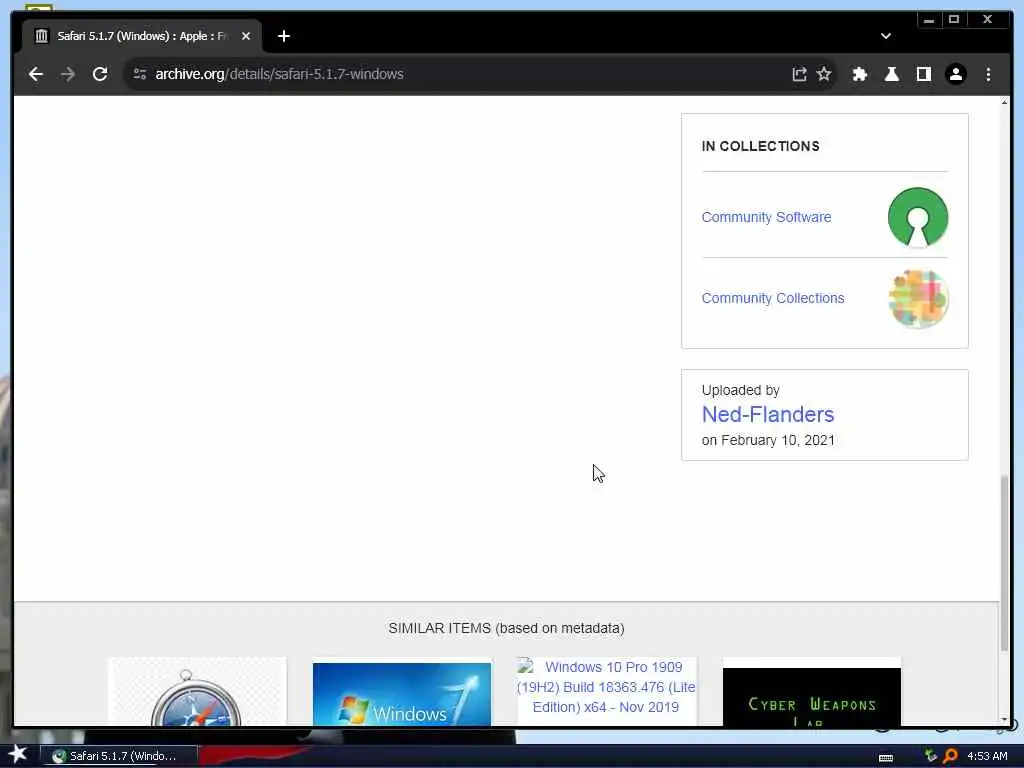Close the Safari 5.1.7 tab
The height and width of the screenshot is (768, 1024).
(246, 36)
